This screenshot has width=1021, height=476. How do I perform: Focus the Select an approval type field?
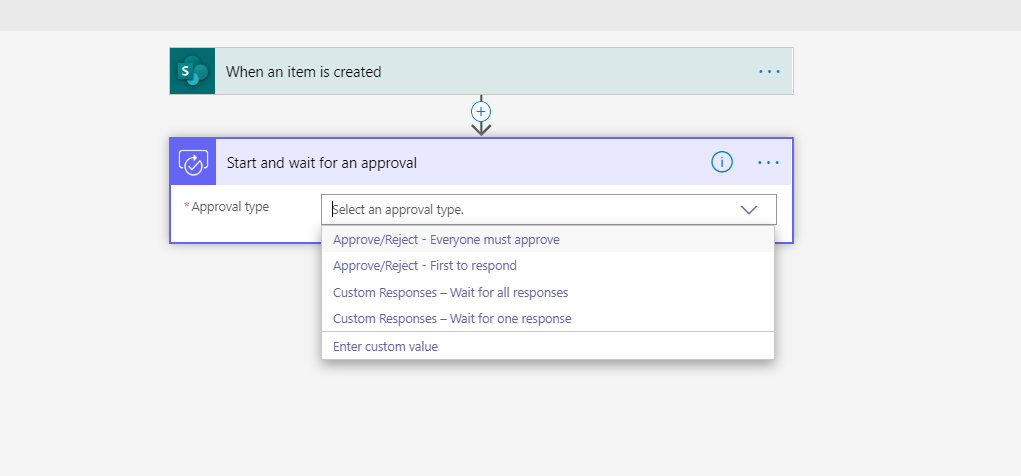coord(530,210)
